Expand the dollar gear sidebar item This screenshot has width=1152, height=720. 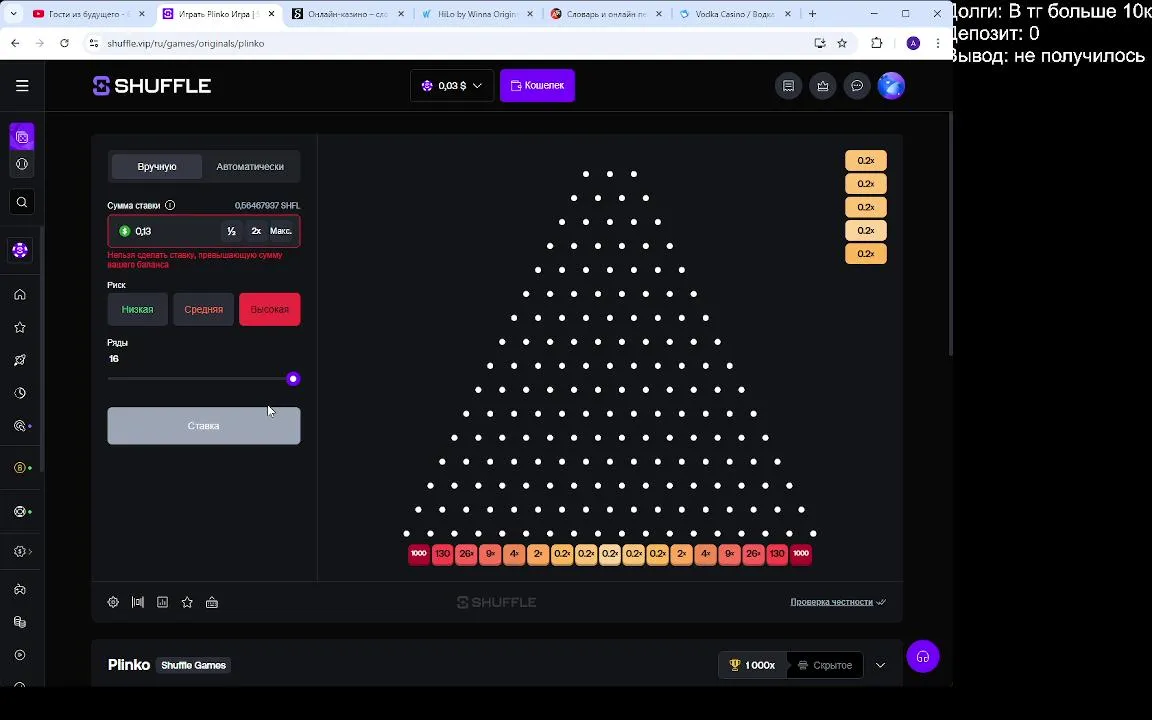(22, 552)
